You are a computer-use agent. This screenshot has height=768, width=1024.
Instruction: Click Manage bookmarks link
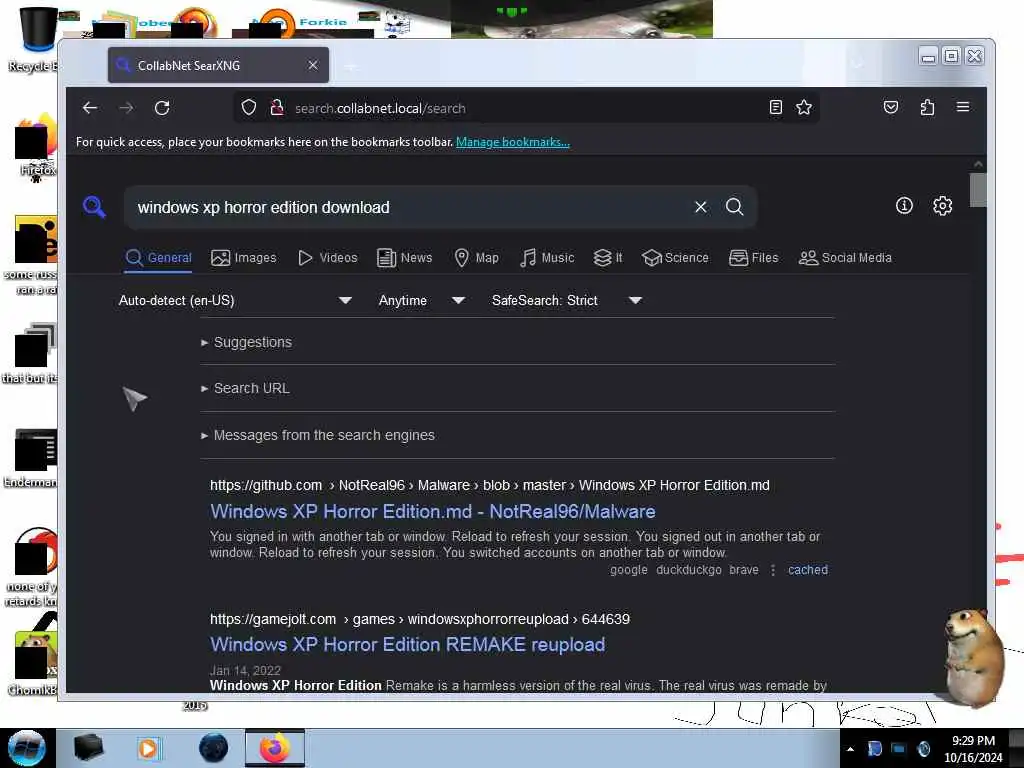(513, 142)
